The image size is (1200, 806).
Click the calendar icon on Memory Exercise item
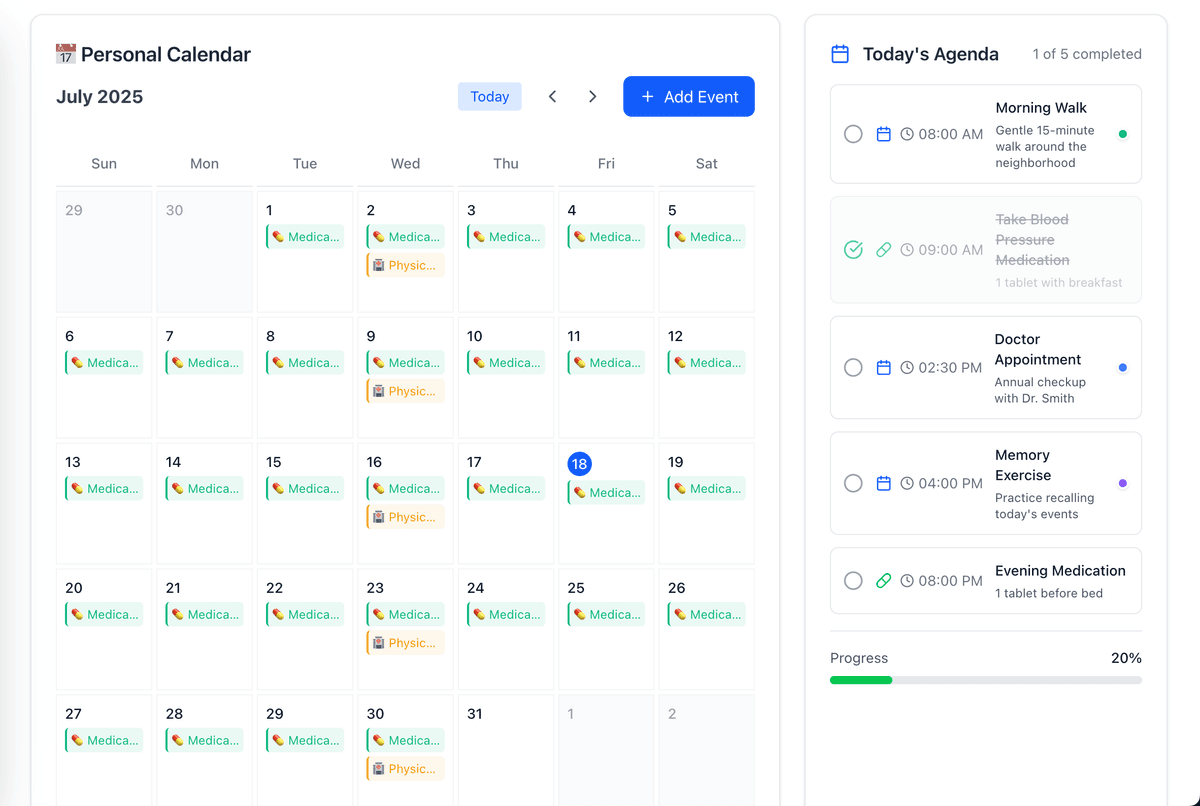point(883,484)
